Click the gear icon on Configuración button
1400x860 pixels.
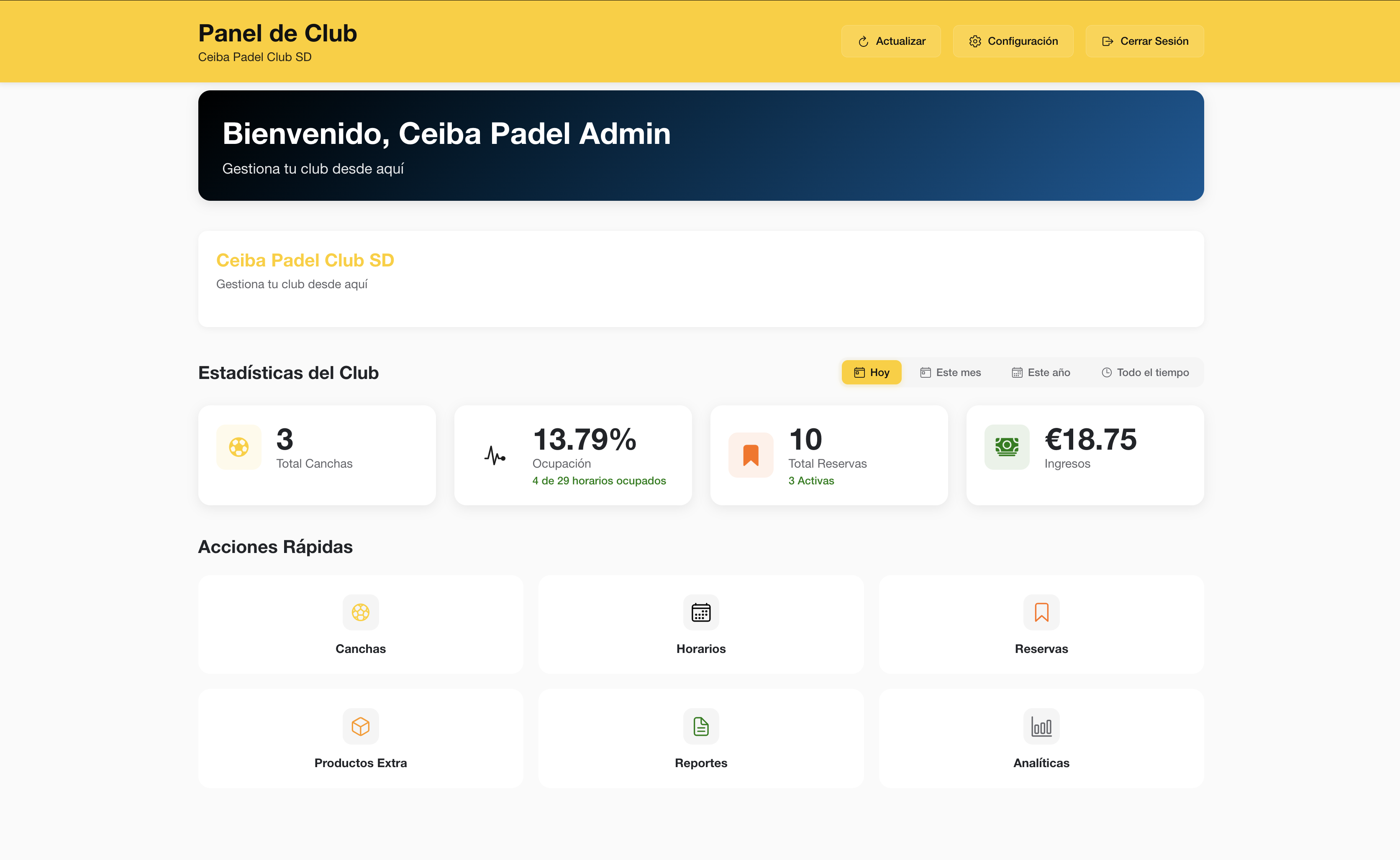pos(975,41)
